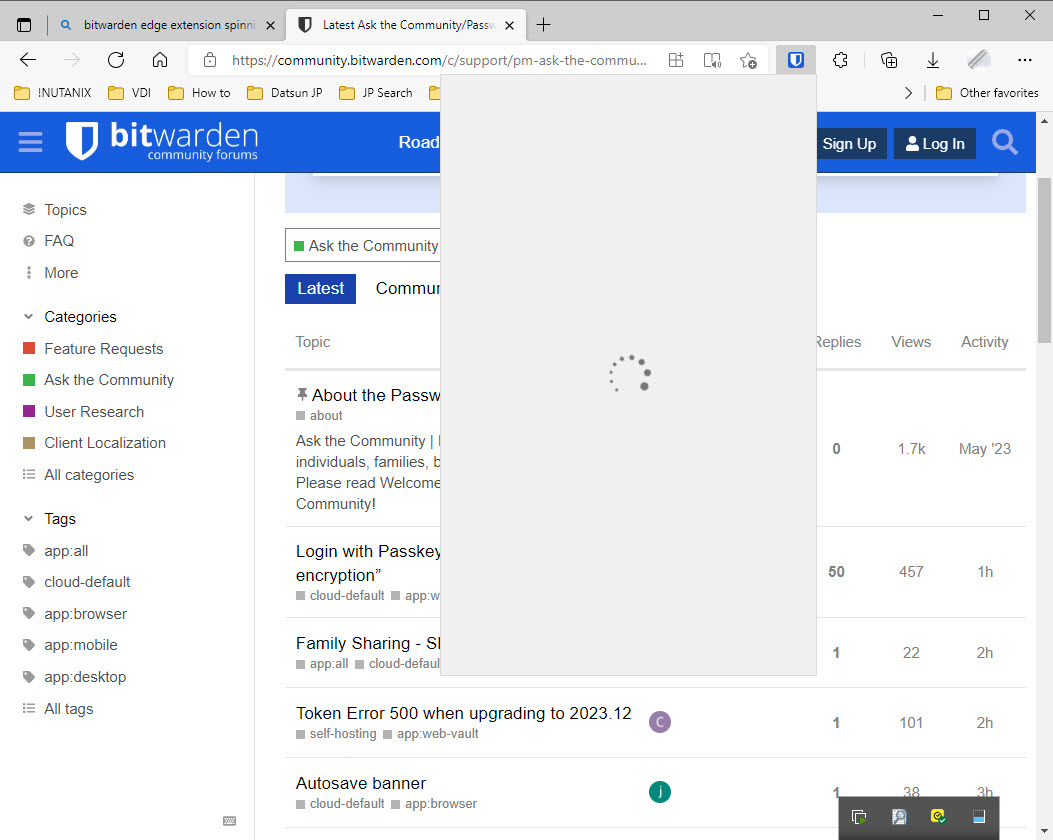Image resolution: width=1053 pixels, height=840 pixels.
Task: Sort topics by Views column header
Action: click(911, 342)
